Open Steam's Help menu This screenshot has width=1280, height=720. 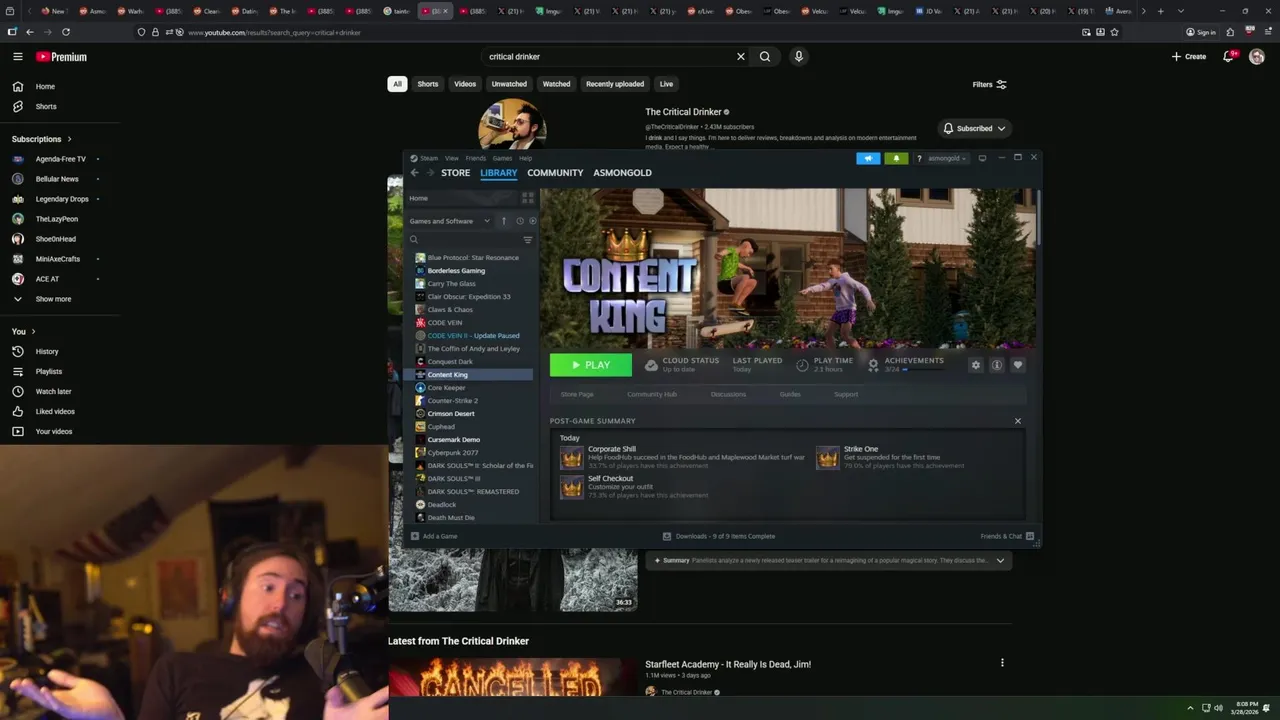525,158
